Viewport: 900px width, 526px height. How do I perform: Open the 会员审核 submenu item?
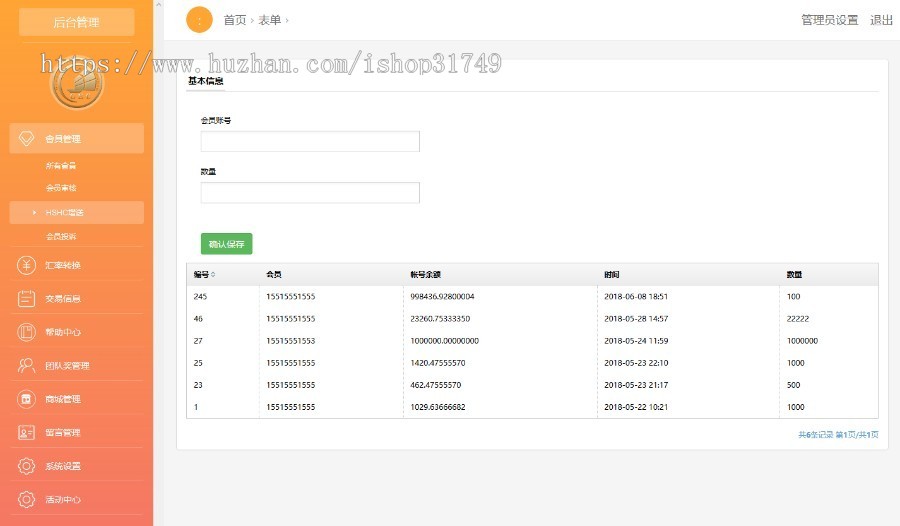click(61, 188)
